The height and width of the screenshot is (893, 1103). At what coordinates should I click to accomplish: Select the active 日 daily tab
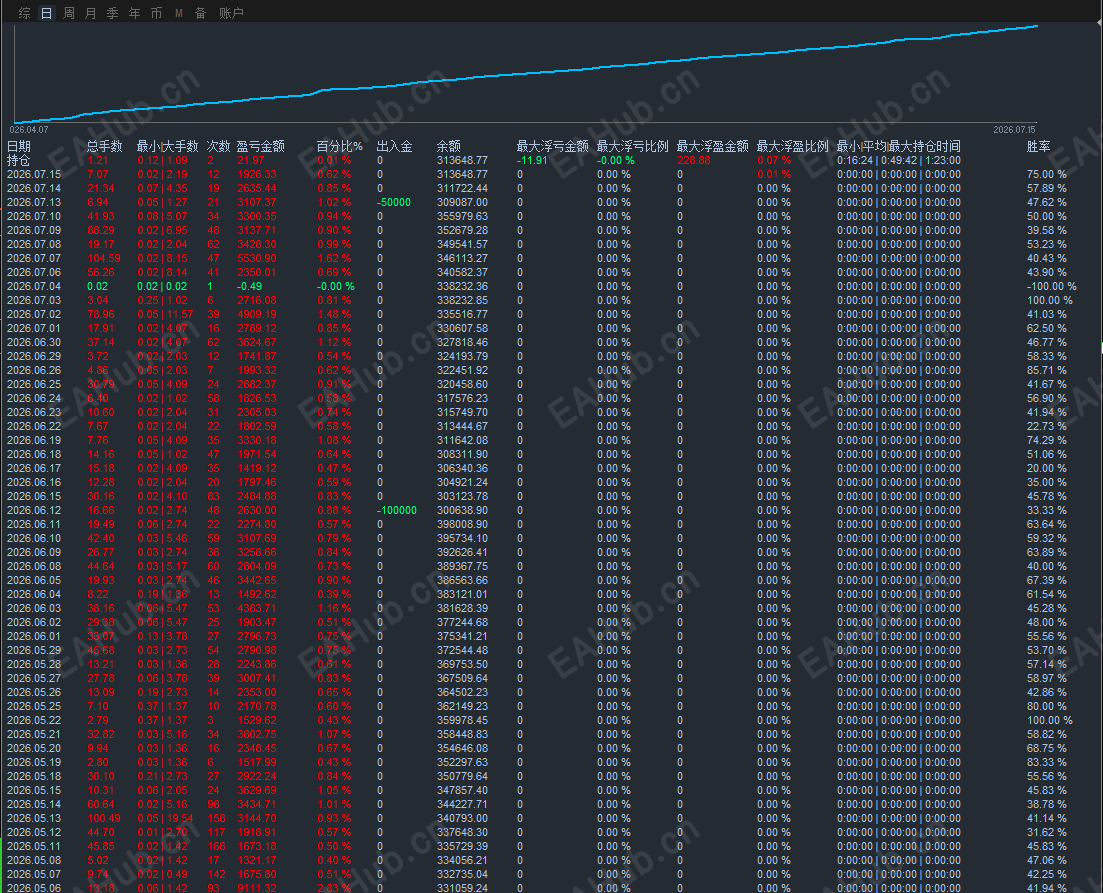pyautogui.click(x=46, y=13)
